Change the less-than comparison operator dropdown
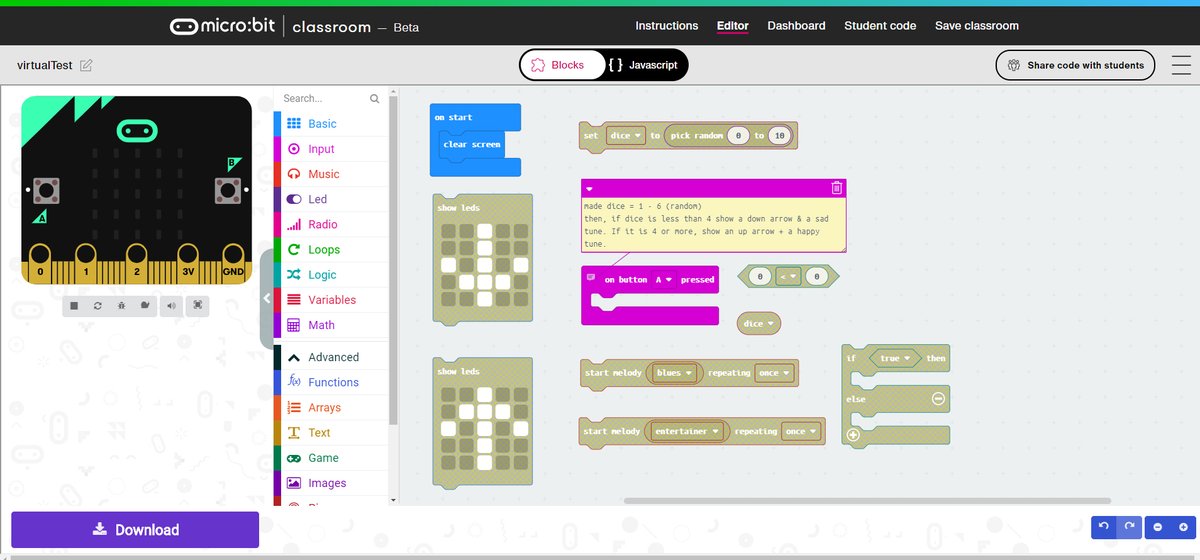The image size is (1200, 560). tap(788, 276)
